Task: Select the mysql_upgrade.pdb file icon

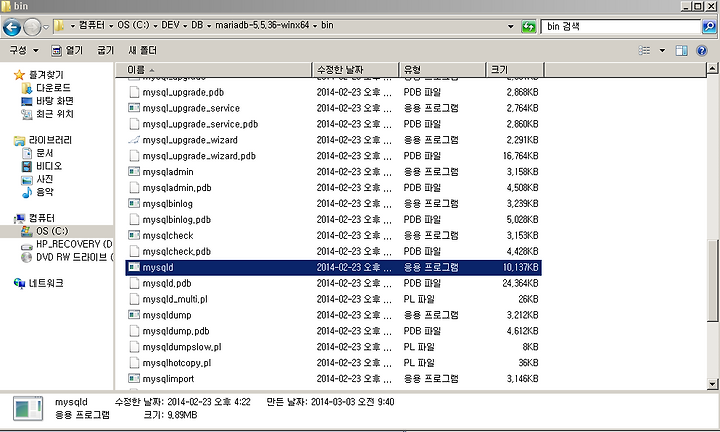Action: click(x=134, y=92)
